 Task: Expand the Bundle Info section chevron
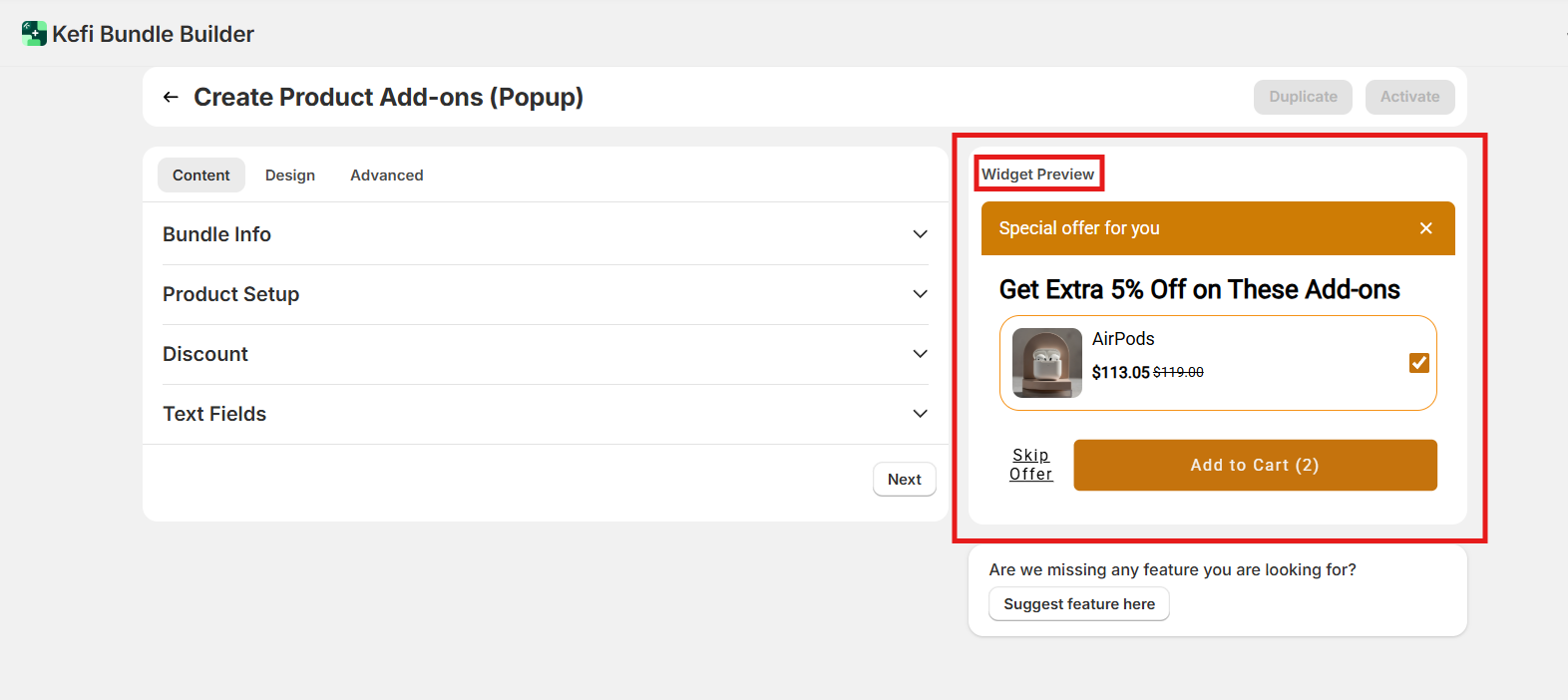(x=920, y=234)
